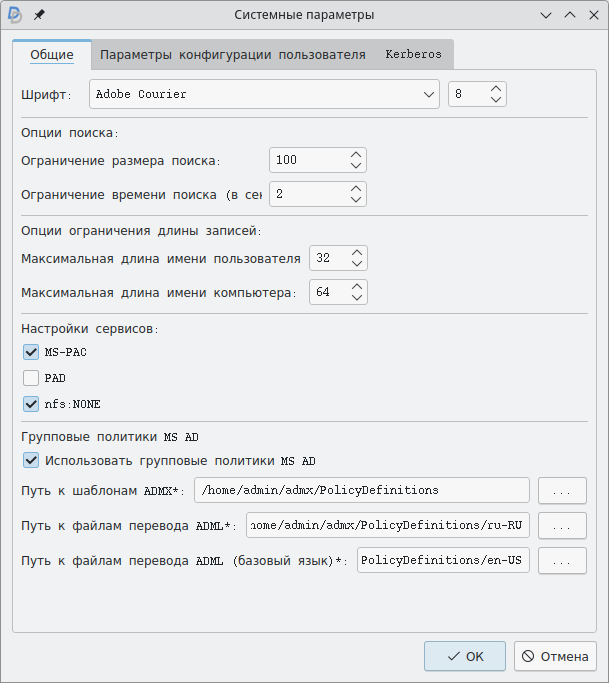609x683 pixels.
Task: Switch to the Kerberos tab
Action: click(x=413, y=54)
